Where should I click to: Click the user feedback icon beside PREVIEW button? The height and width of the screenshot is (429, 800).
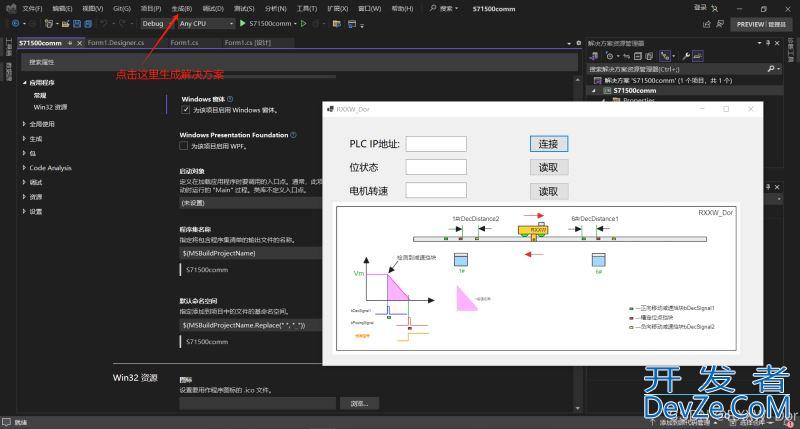tap(720, 24)
